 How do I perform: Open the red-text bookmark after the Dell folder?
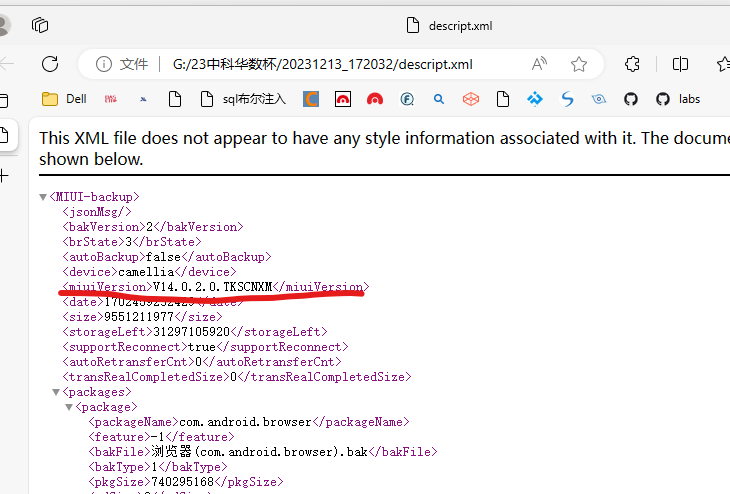(111, 99)
